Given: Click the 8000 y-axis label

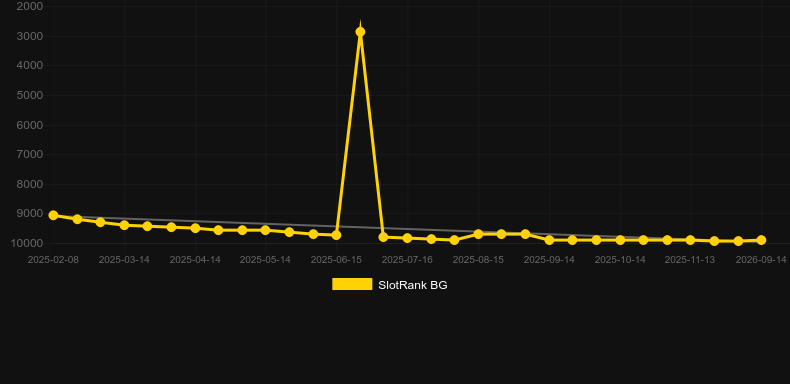Looking at the screenshot, I should point(30,184).
